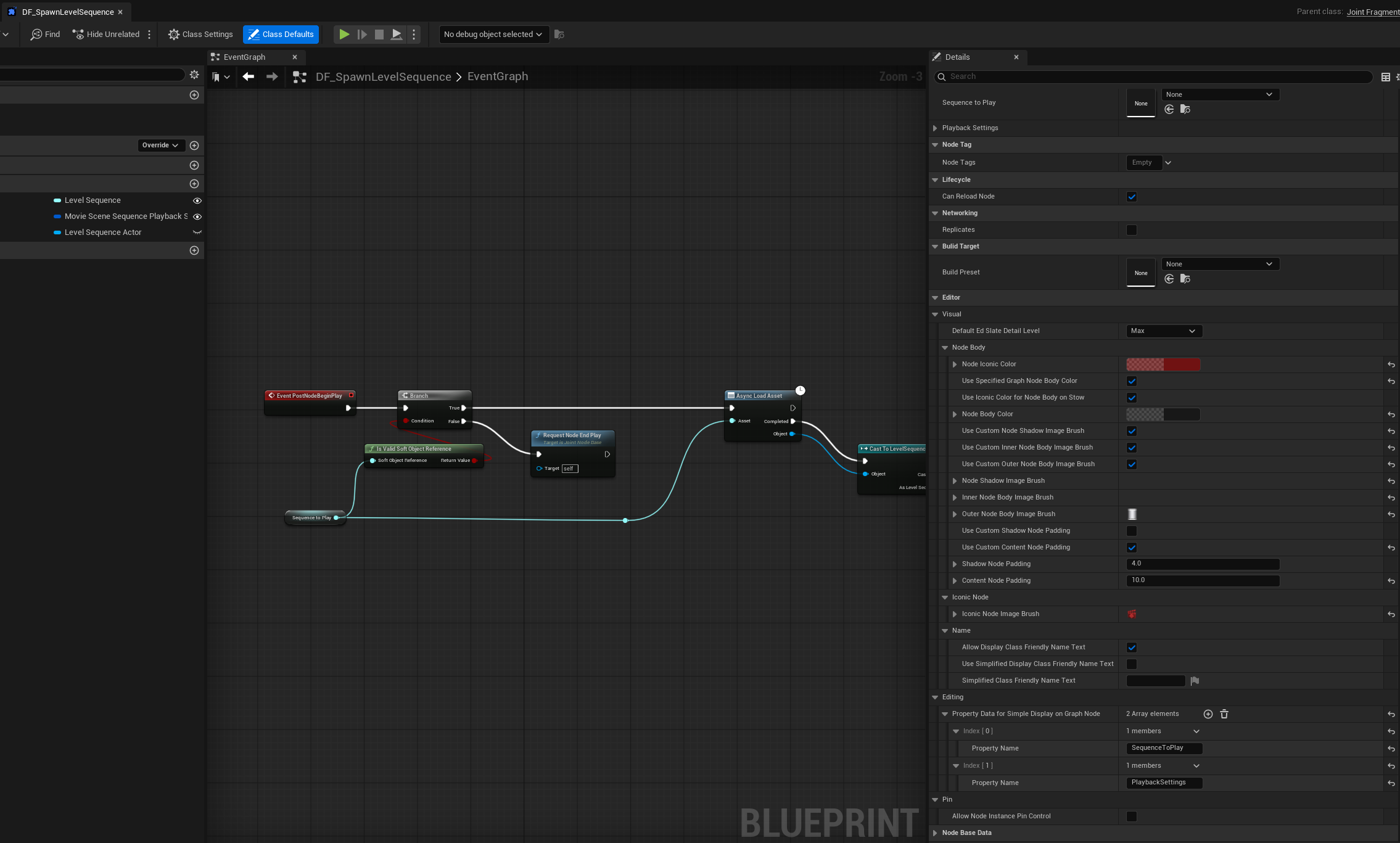Click the Joint Fragment parent class link
1400x843 pixels.
click(1372, 12)
